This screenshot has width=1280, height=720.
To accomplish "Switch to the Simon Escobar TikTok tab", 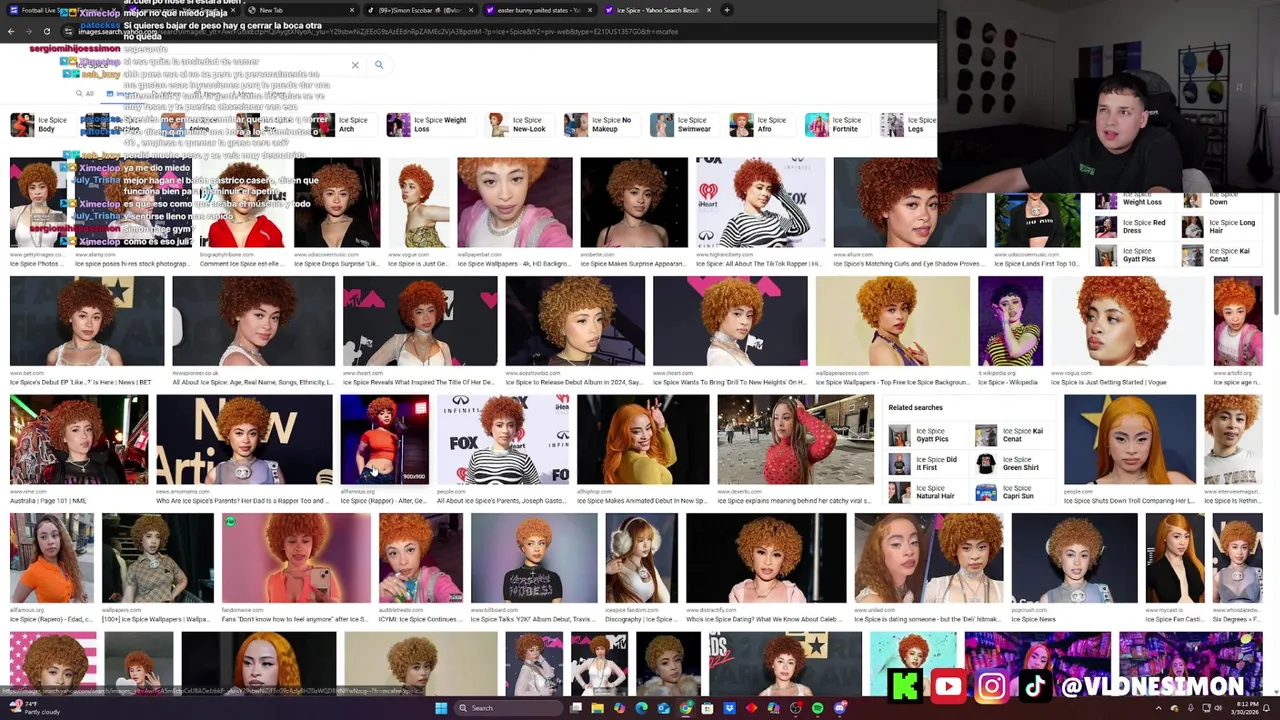I will 418,10.
